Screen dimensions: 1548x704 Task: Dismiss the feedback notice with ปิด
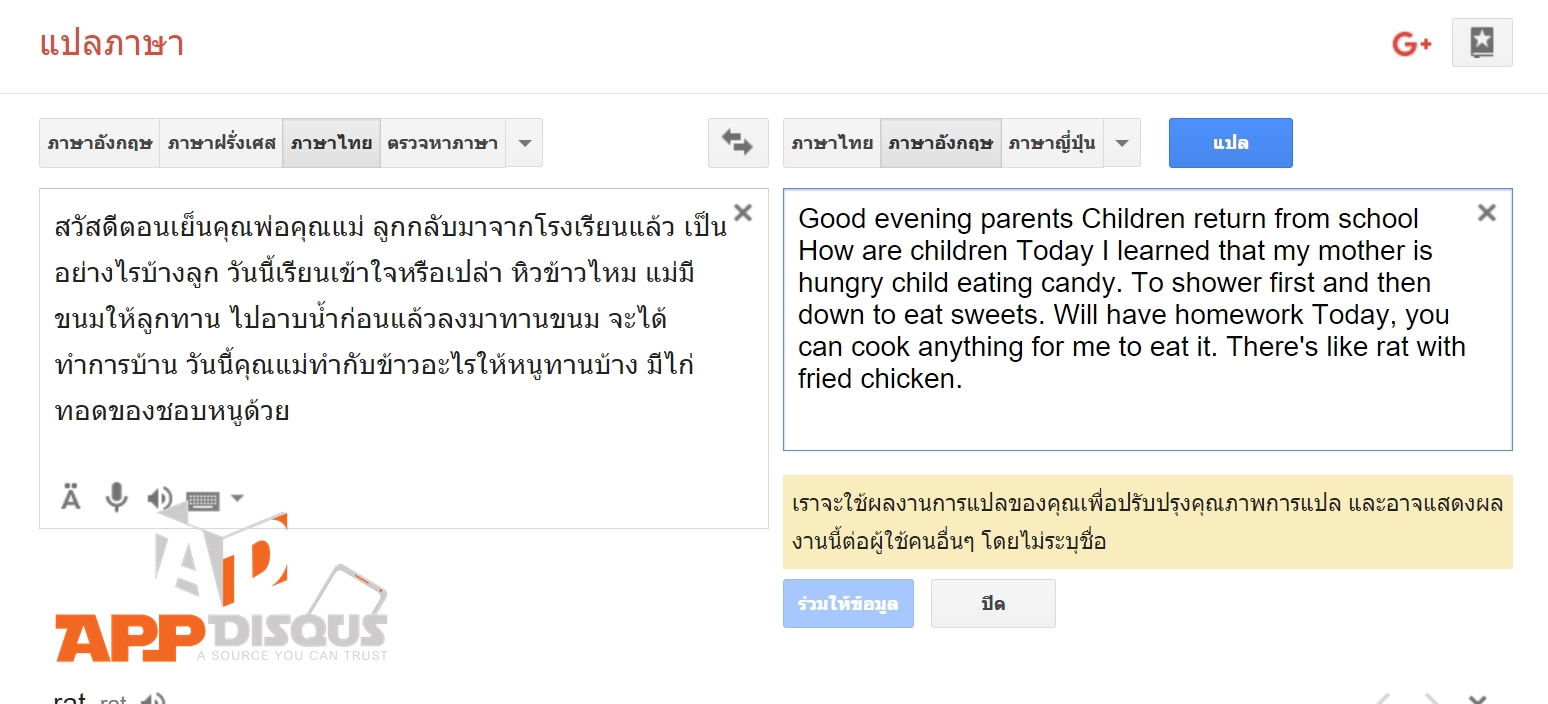click(993, 603)
